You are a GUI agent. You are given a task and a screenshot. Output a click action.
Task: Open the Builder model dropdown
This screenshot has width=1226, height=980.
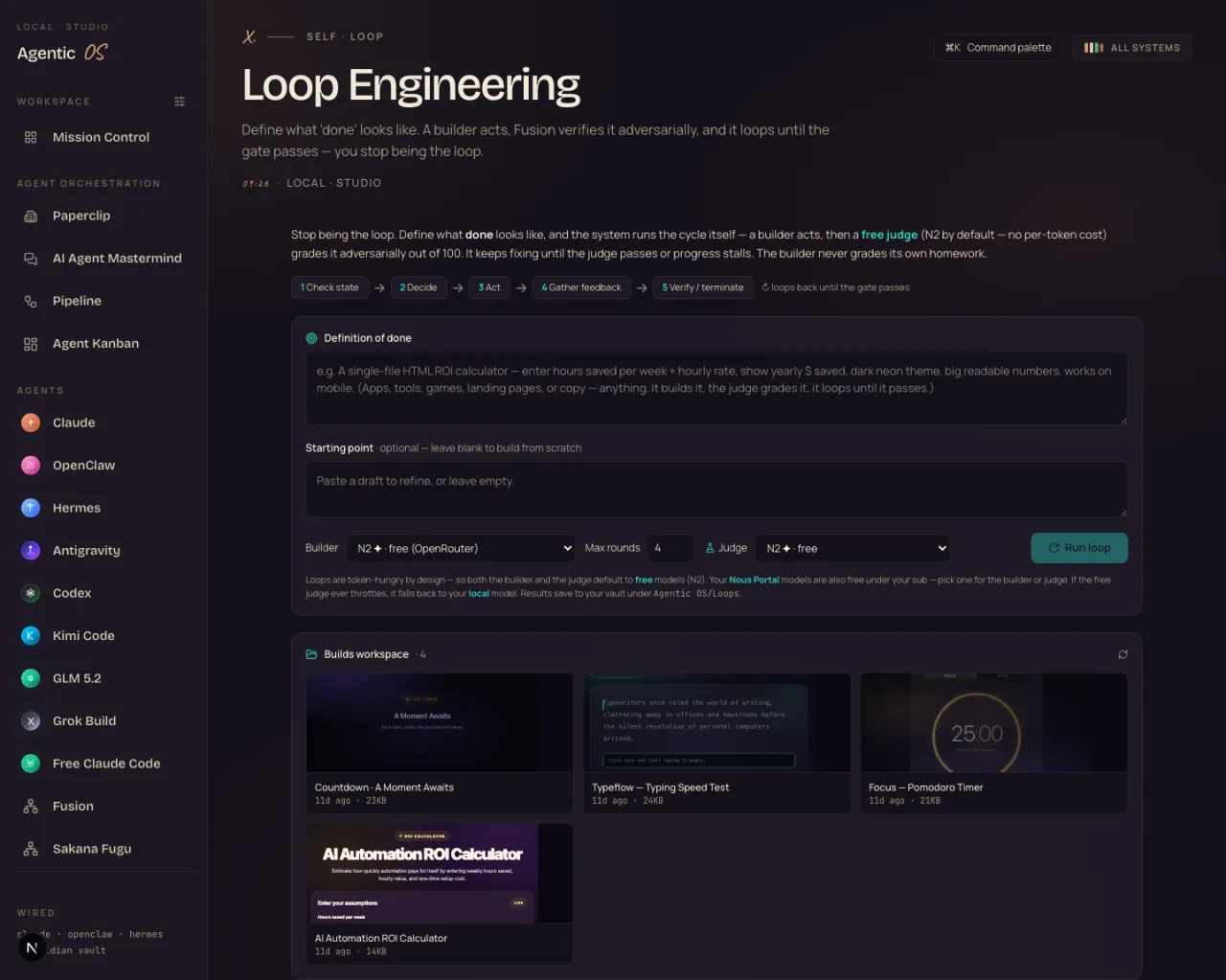pos(461,548)
